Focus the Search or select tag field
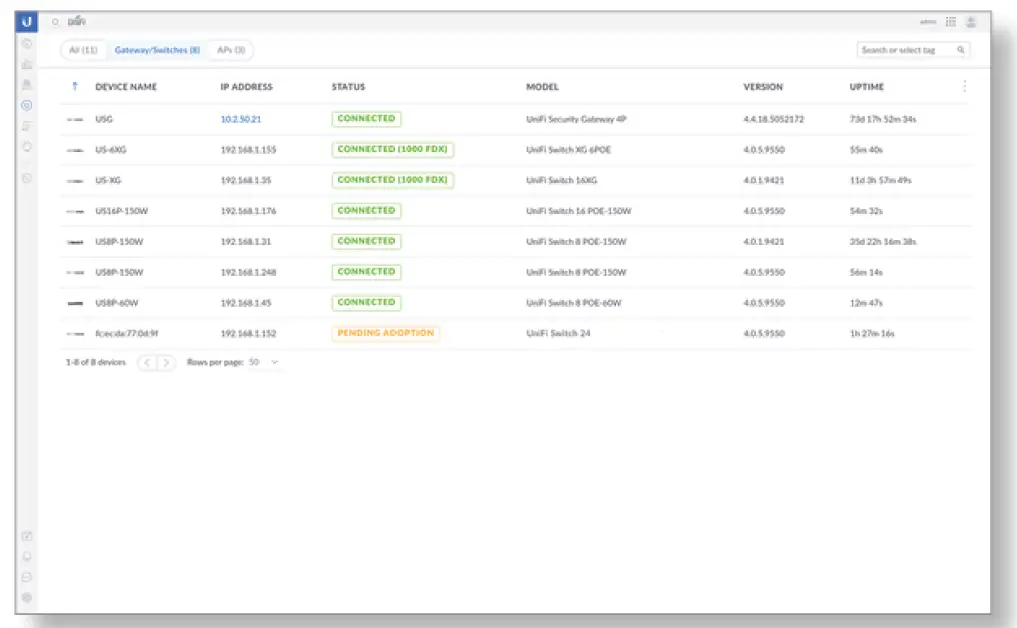Screen dimensions: 1017x628 [913, 50]
